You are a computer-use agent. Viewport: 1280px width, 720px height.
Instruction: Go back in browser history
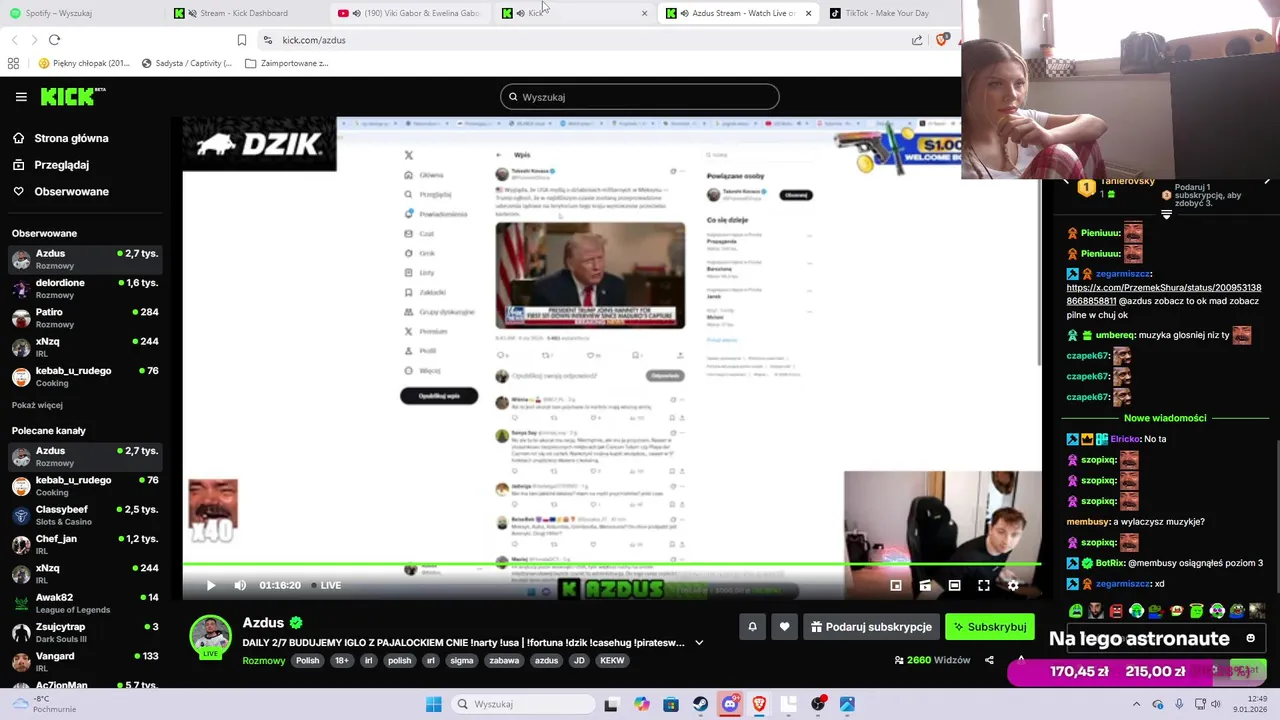14,40
